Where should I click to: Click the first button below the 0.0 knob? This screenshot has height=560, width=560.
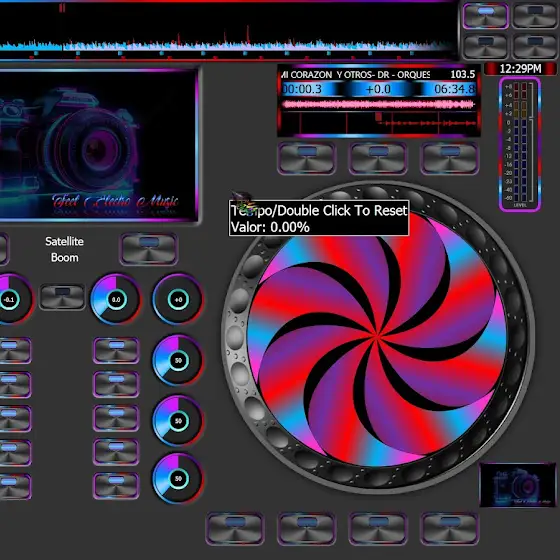pyautogui.click(x=116, y=350)
